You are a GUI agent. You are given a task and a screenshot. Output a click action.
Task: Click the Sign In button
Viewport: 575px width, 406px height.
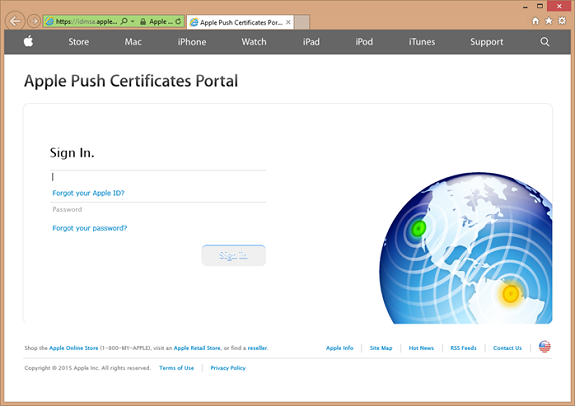click(x=234, y=255)
